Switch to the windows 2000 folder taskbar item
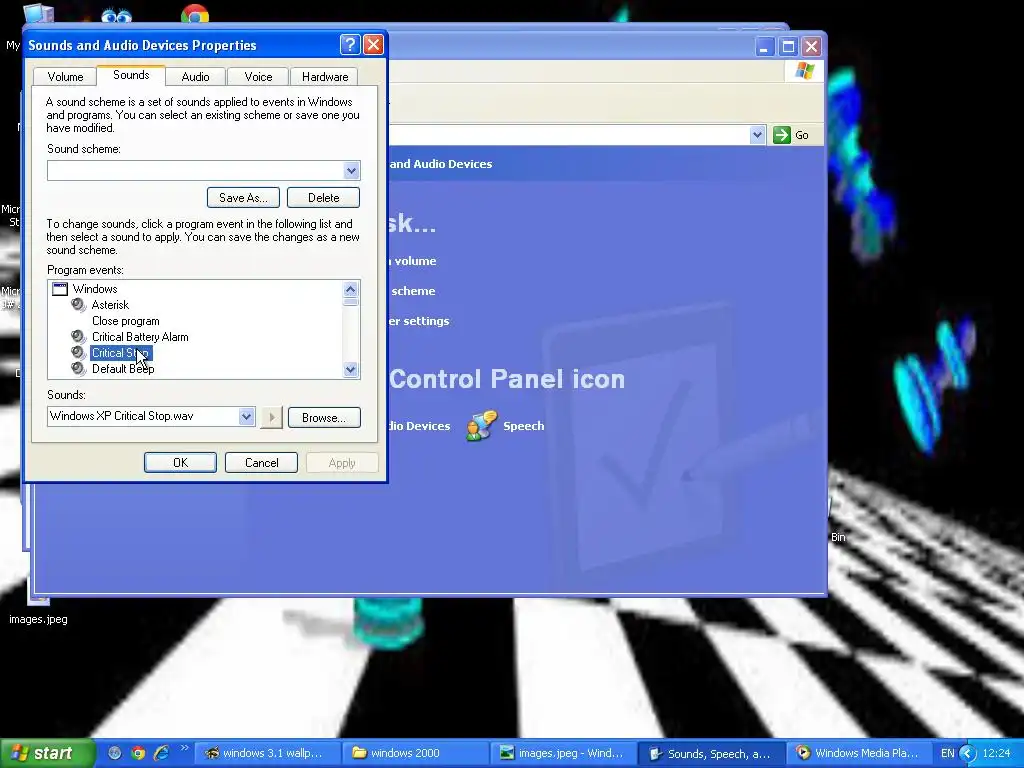This screenshot has height=768, width=1024. (x=416, y=753)
